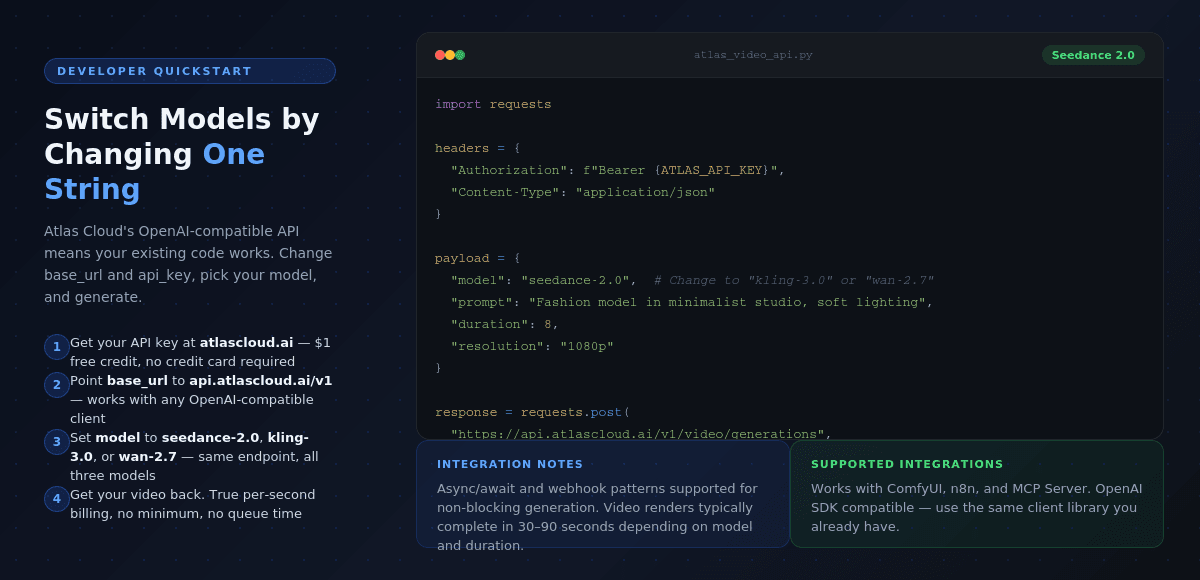Open the Integration Notes card heading
Viewport: 1200px width, 580px height.
510,464
